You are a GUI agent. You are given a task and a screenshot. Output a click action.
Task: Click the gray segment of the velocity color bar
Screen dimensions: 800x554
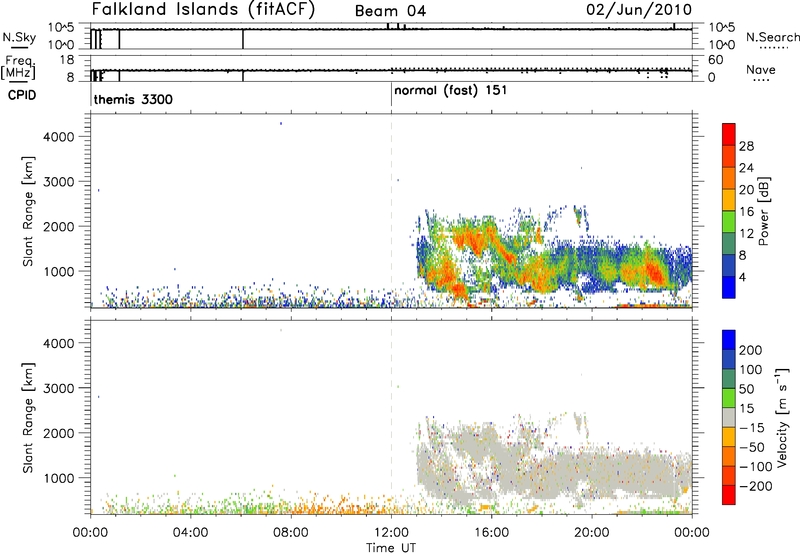[x=729, y=418]
